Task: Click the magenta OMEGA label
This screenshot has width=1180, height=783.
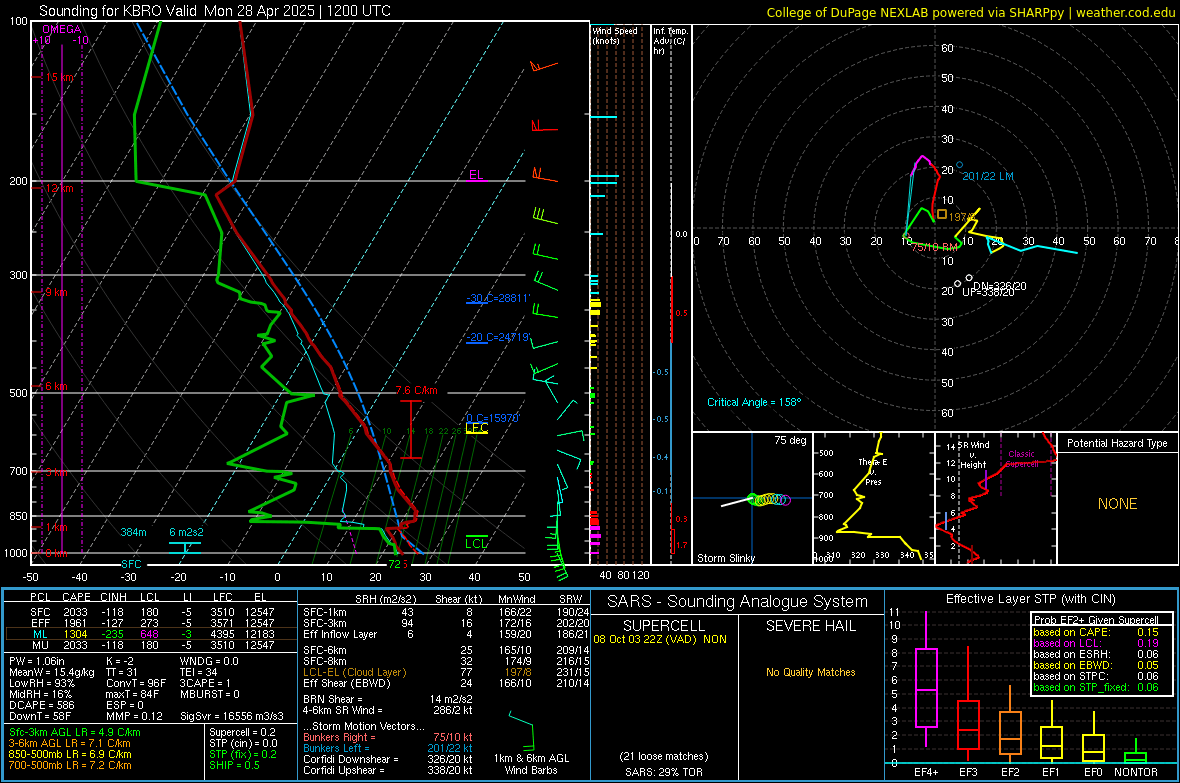Action: pos(62,29)
